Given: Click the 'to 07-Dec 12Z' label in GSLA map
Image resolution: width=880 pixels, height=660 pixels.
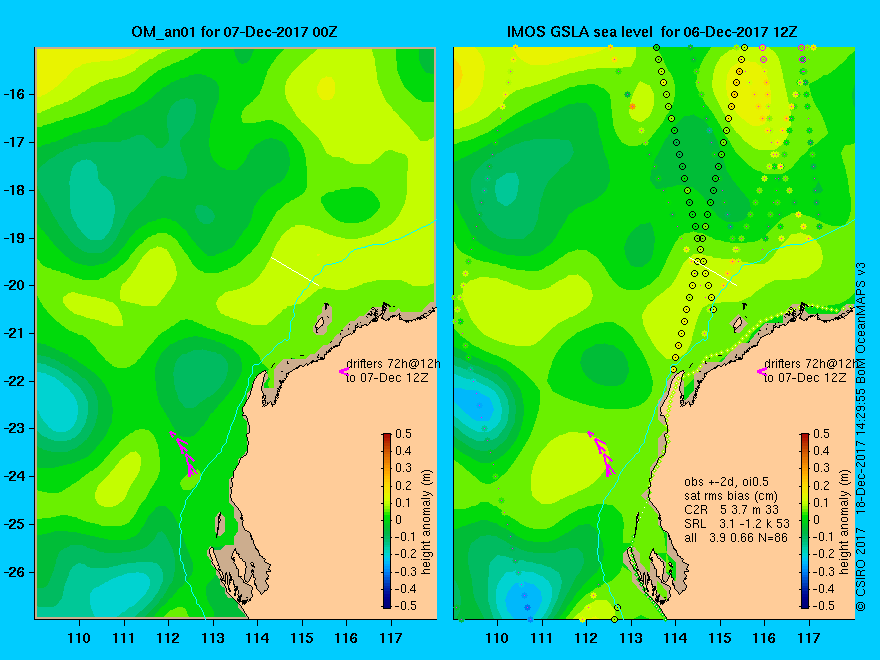Looking at the screenshot, I should point(805,378).
